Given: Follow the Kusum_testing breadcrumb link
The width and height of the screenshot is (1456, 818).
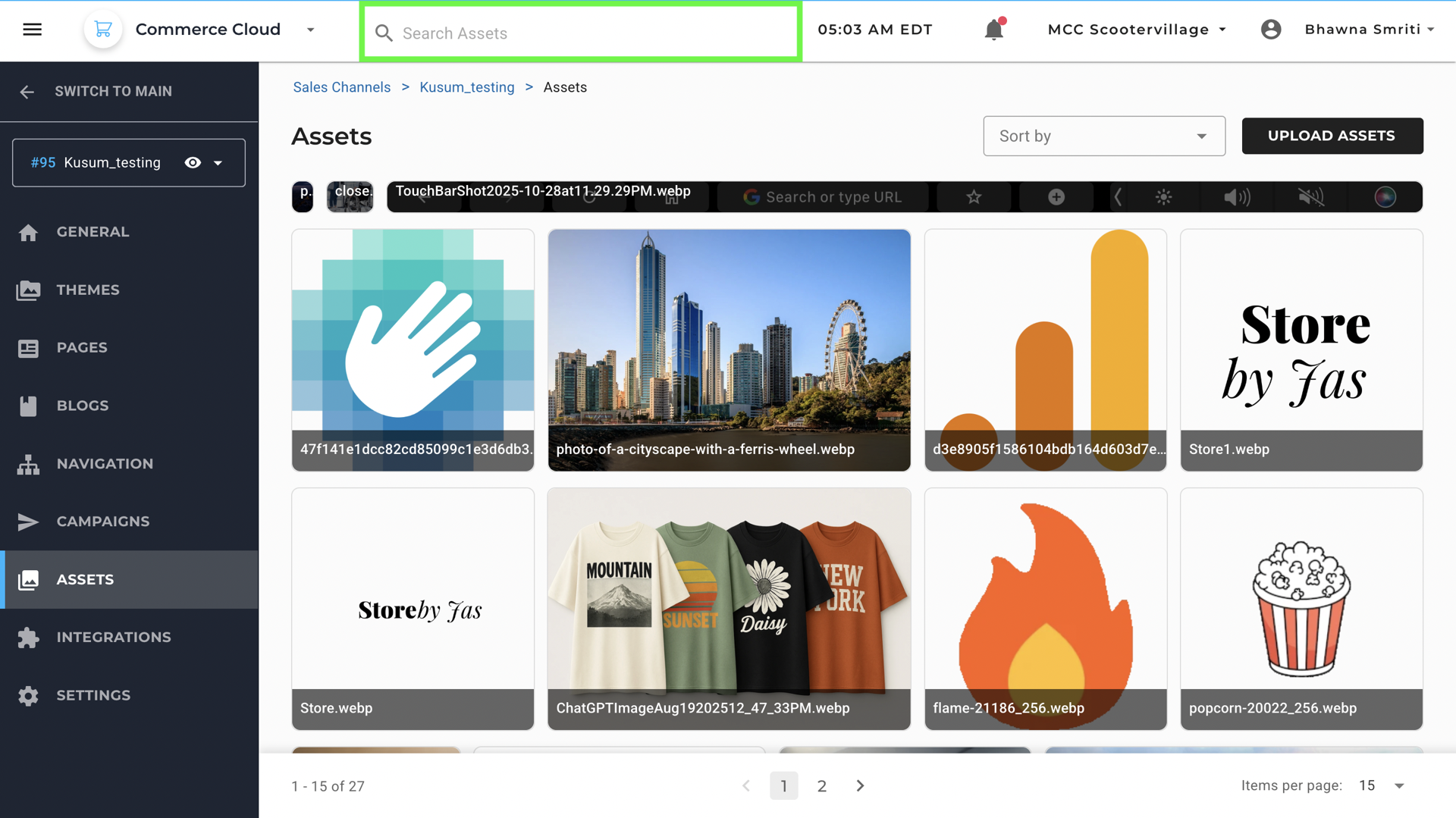Looking at the screenshot, I should (x=467, y=87).
